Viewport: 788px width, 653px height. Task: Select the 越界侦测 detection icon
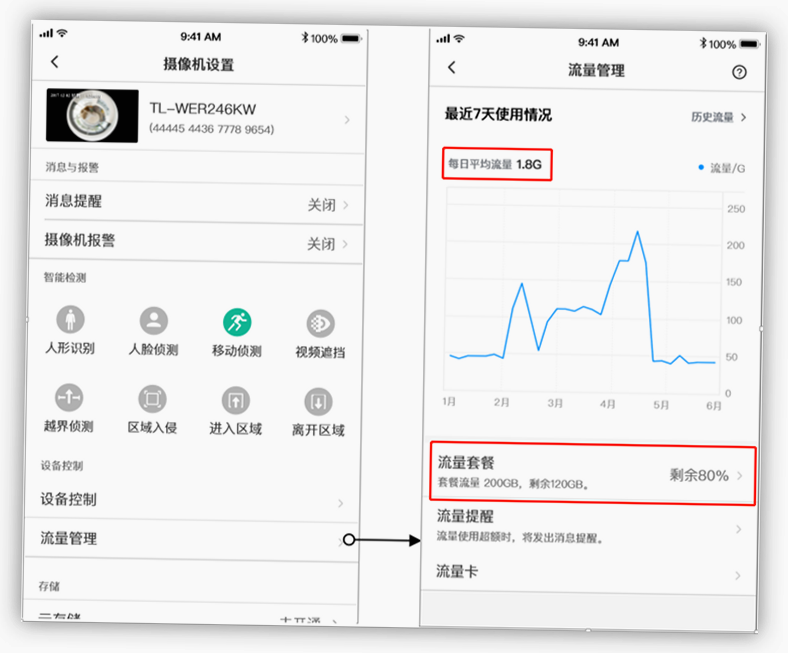pos(69,398)
